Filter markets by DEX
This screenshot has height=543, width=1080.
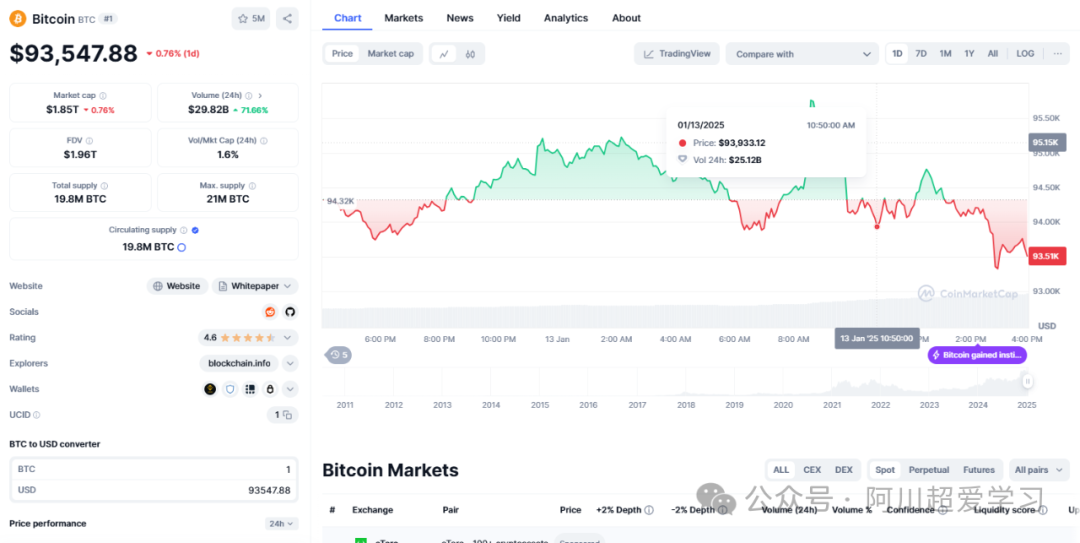(x=844, y=470)
